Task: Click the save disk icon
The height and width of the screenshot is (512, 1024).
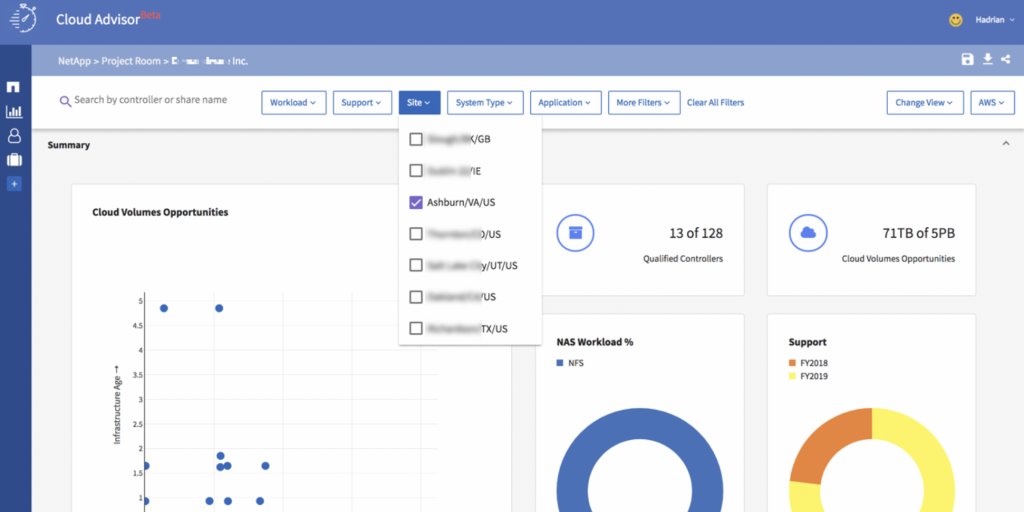Action: [x=967, y=59]
